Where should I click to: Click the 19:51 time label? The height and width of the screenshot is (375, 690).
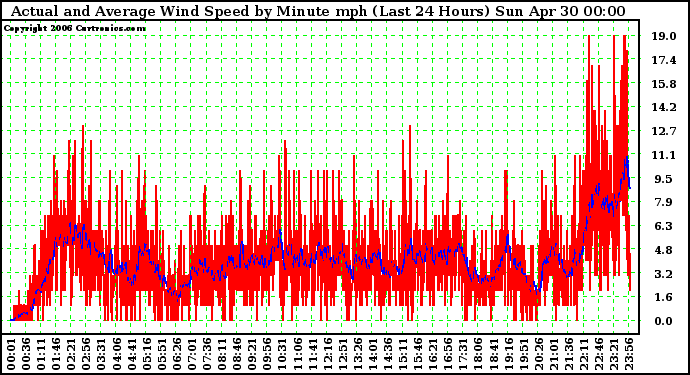tap(524, 354)
